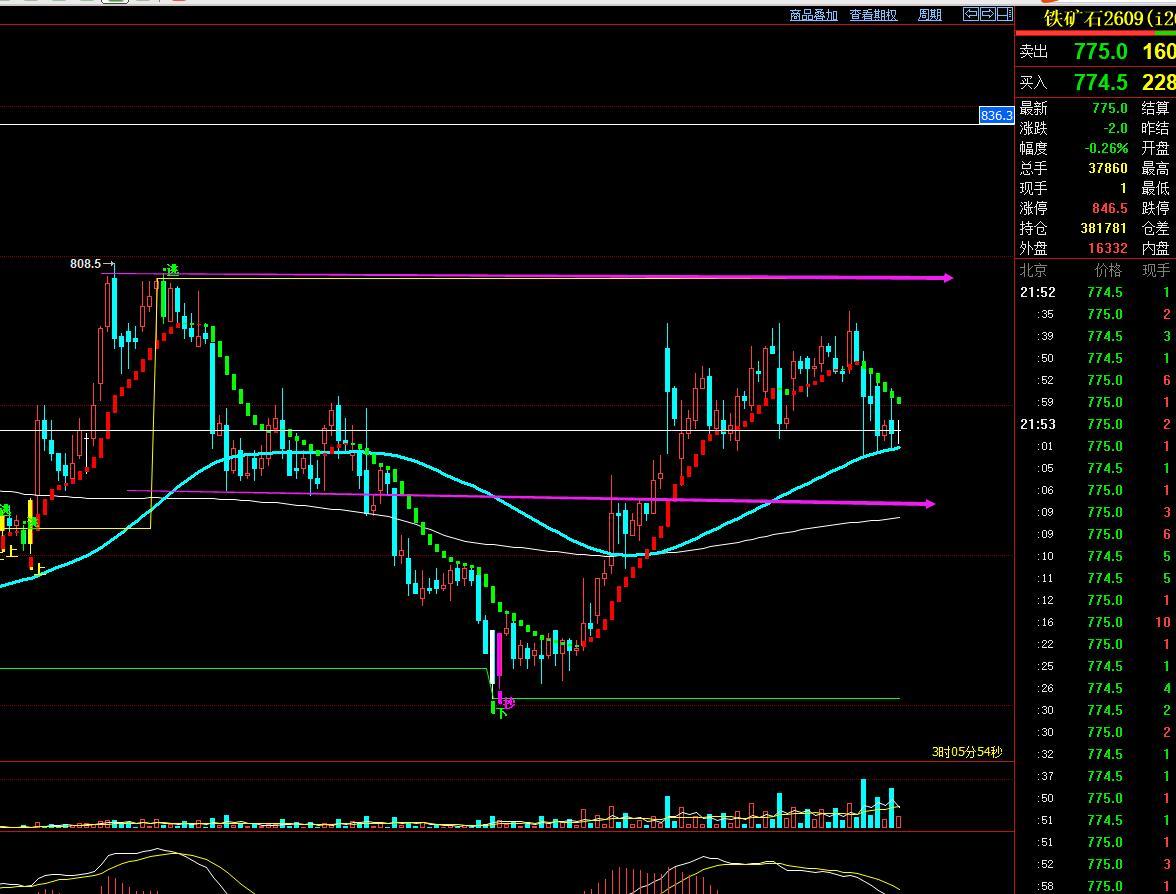Click the 最新 value 775.0
1176x894 pixels.
(x=1109, y=108)
